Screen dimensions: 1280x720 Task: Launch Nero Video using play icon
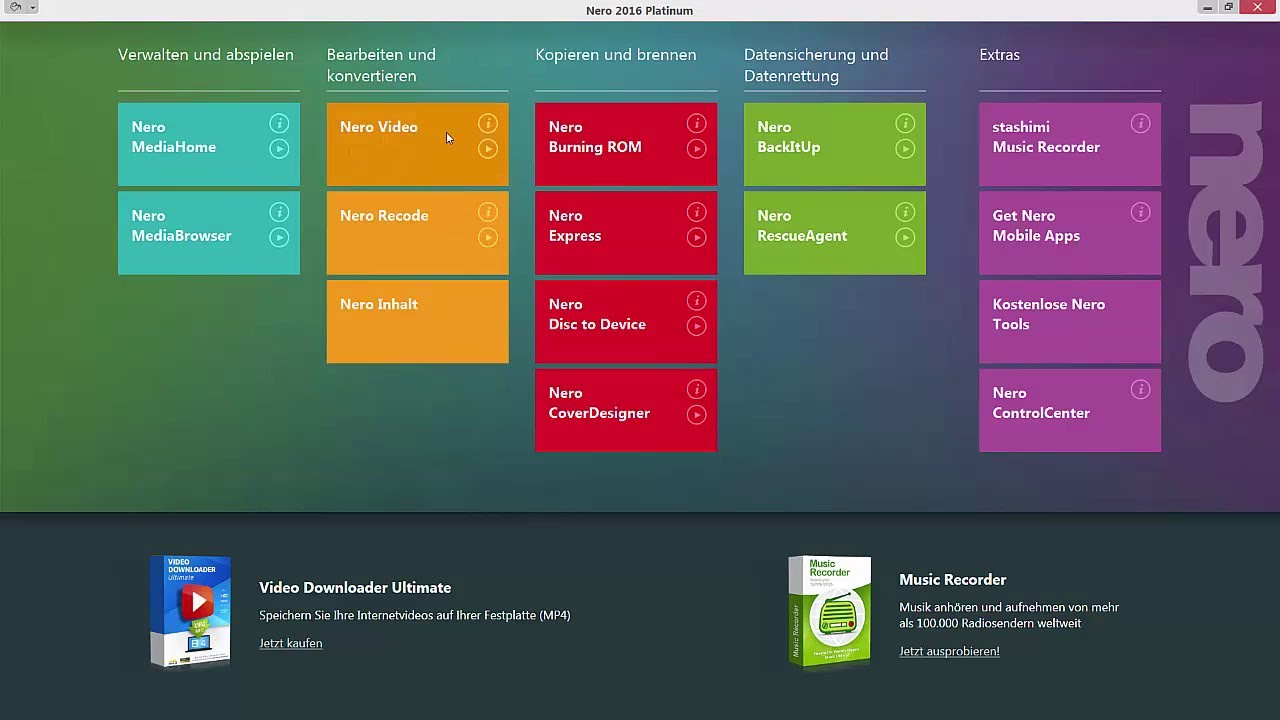(x=488, y=149)
